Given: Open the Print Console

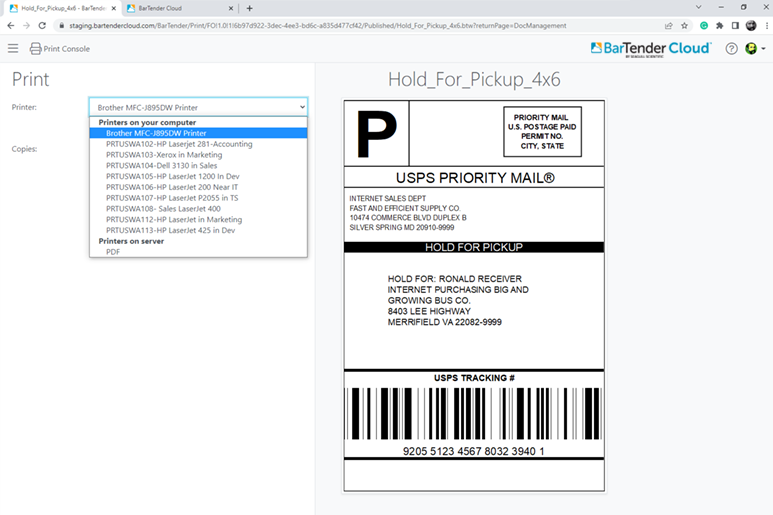Looking at the screenshot, I should click(x=60, y=48).
